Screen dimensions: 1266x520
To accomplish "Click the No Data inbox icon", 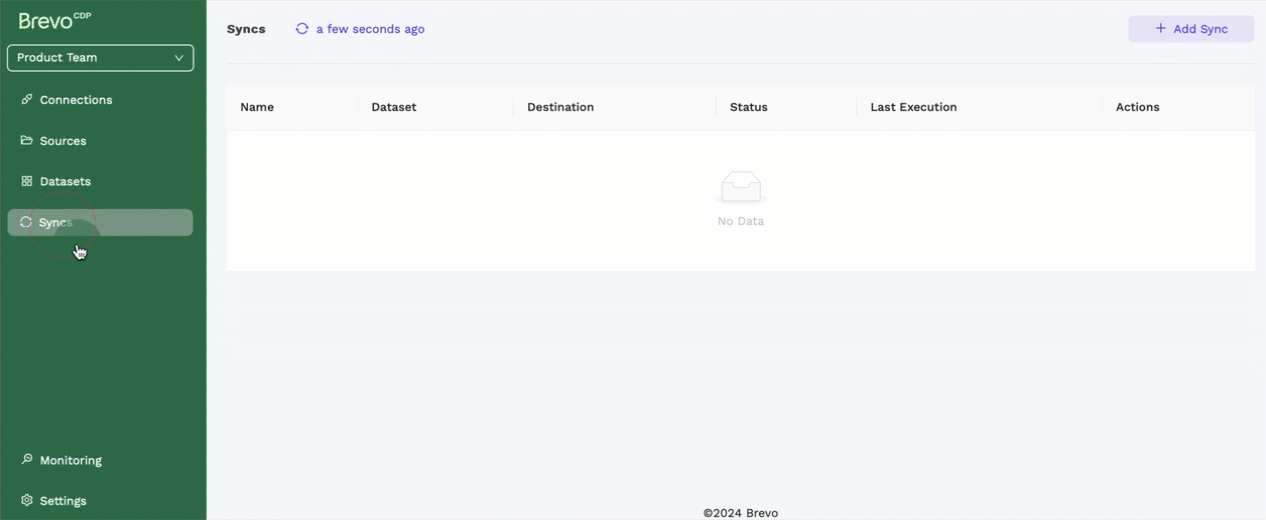I will pos(740,187).
